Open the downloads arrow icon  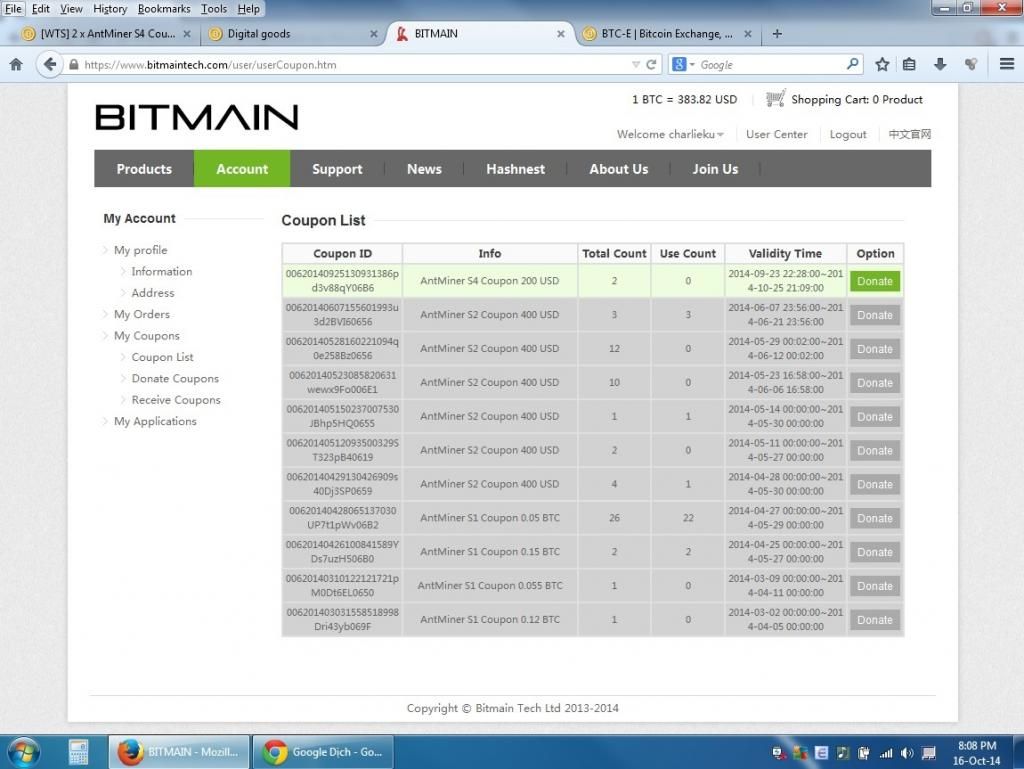[940, 64]
